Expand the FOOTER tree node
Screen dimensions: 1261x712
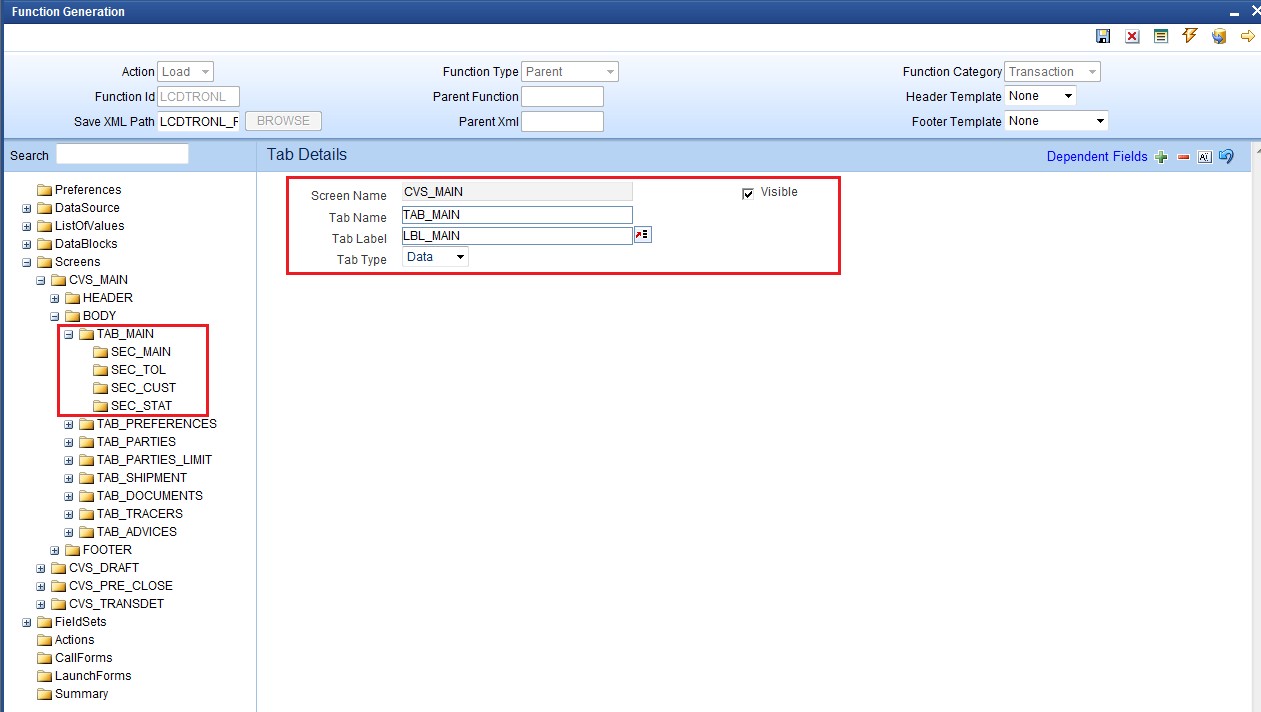pos(55,550)
